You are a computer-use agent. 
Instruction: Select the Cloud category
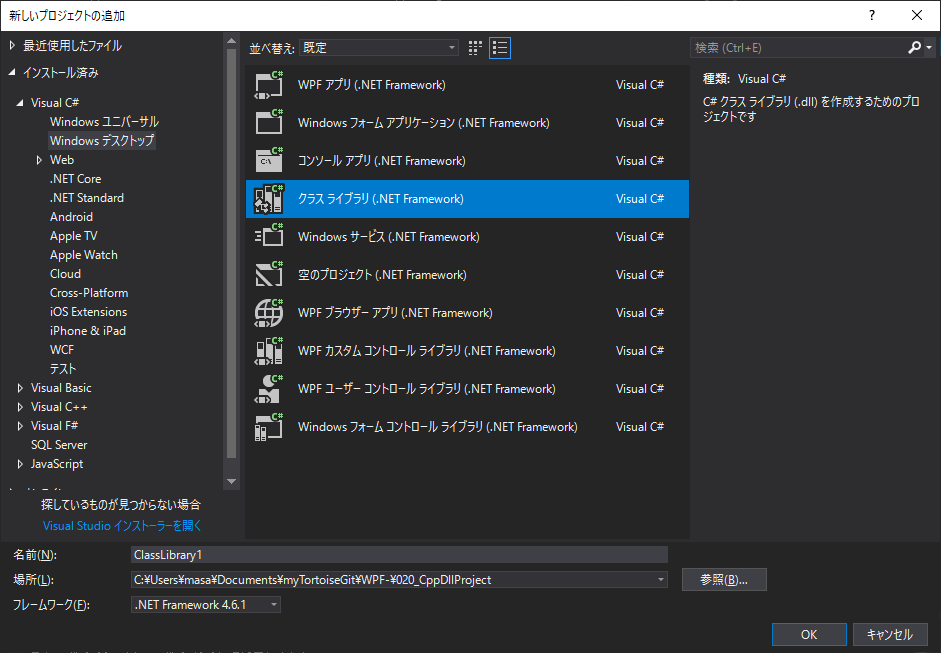65,274
